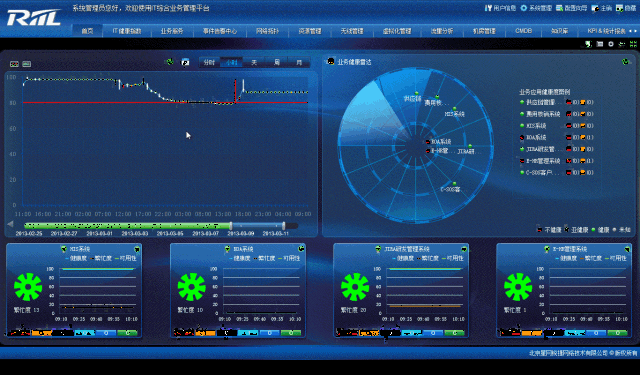Image resolution: width=640 pixels, height=375 pixels.
Task: Click the right handle of date range slider
Action: [284, 226]
